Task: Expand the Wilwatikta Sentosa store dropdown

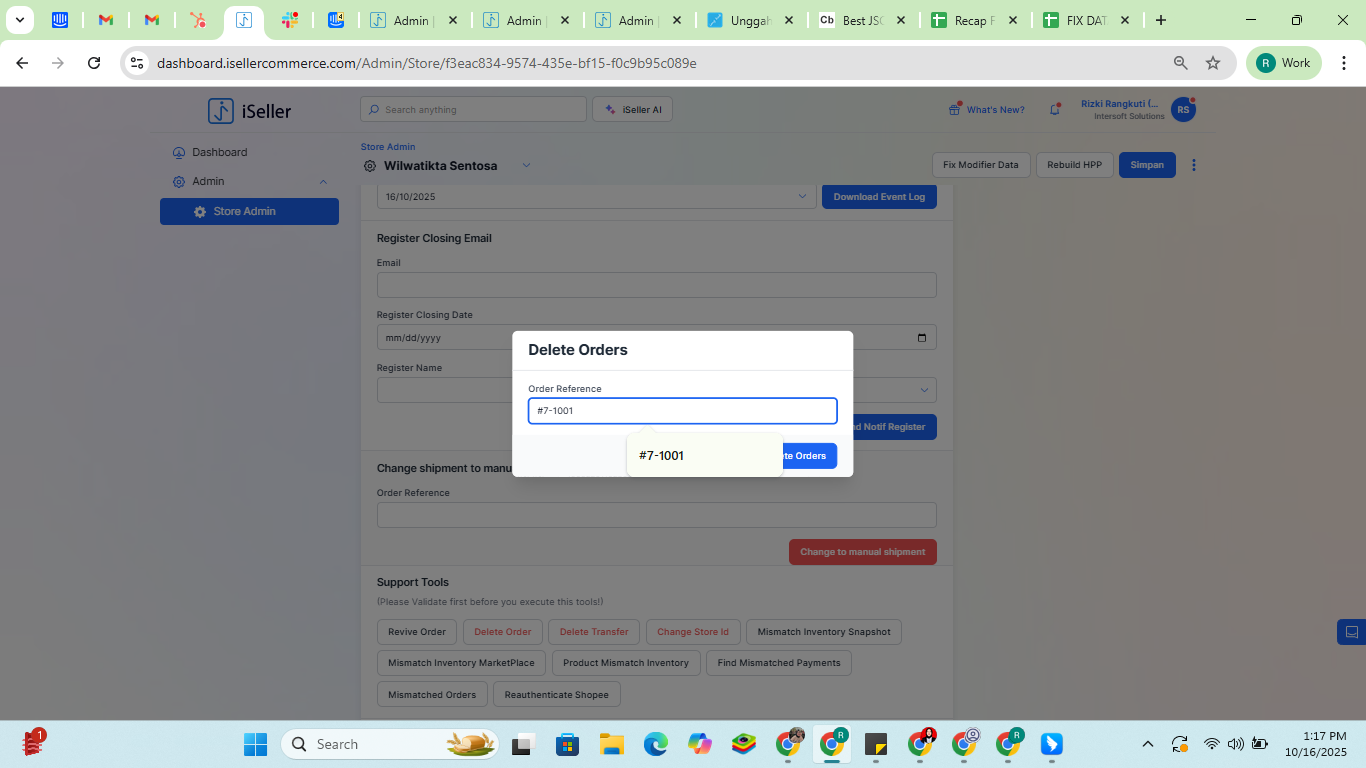Action: point(526,166)
